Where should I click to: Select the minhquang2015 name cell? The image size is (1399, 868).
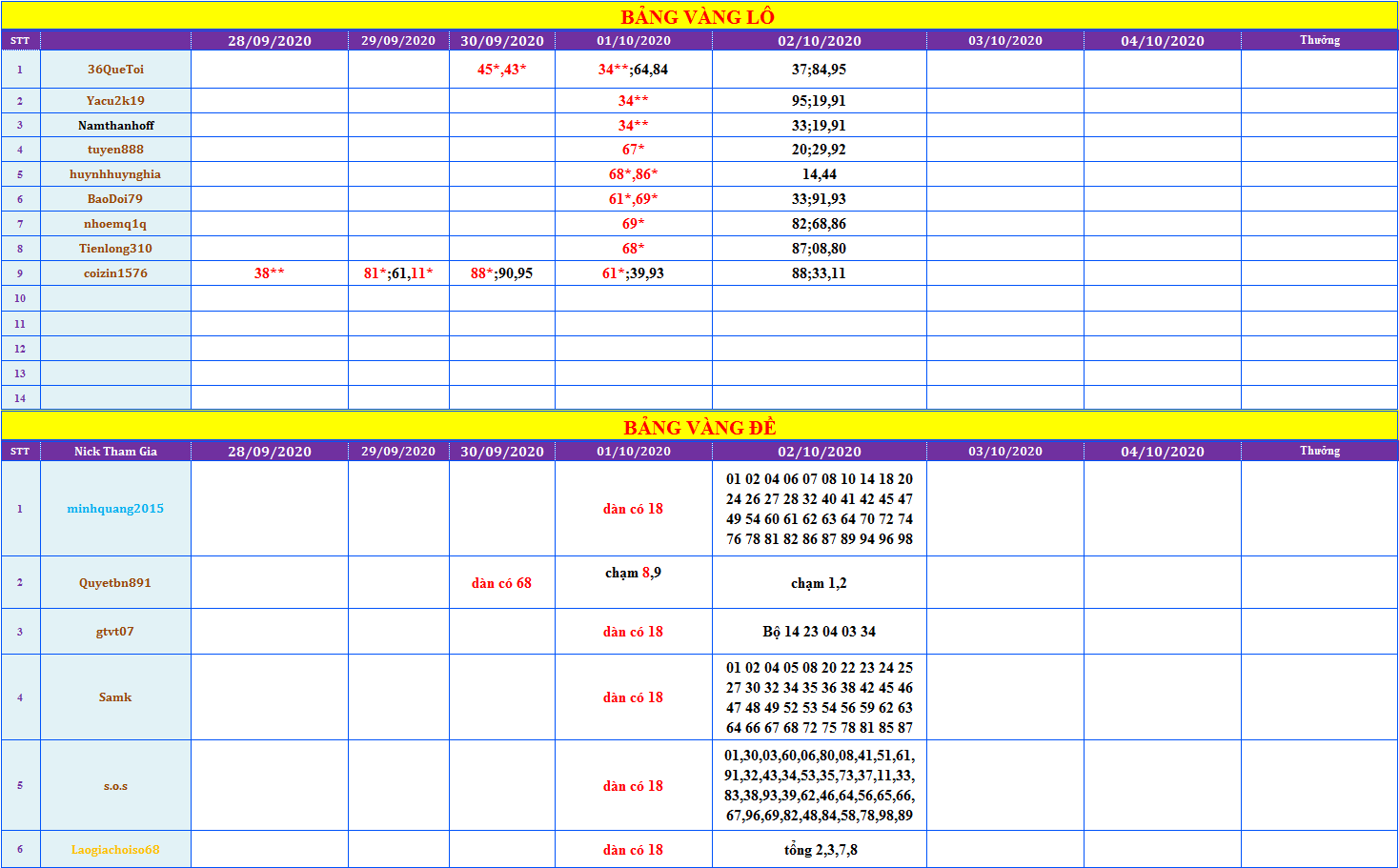click(x=115, y=508)
